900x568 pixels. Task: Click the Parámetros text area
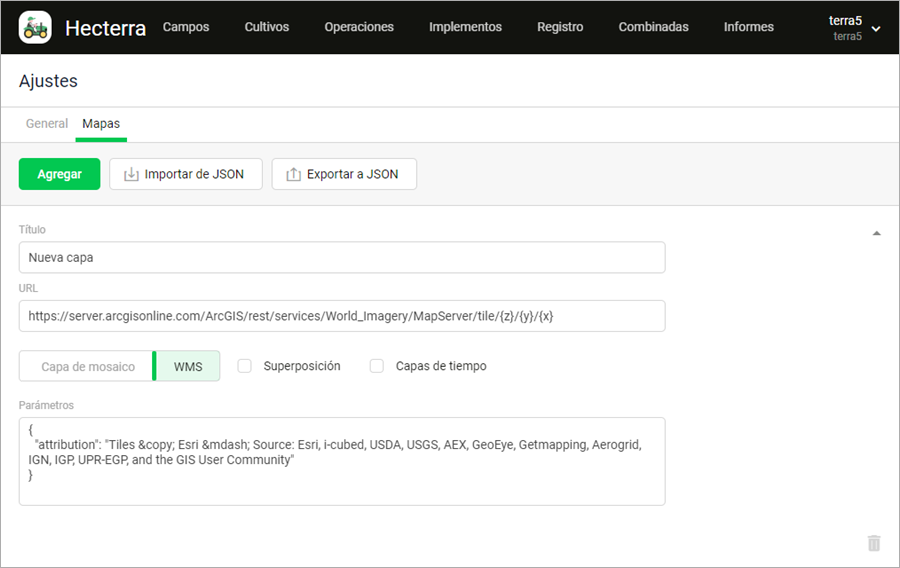click(x=341, y=461)
